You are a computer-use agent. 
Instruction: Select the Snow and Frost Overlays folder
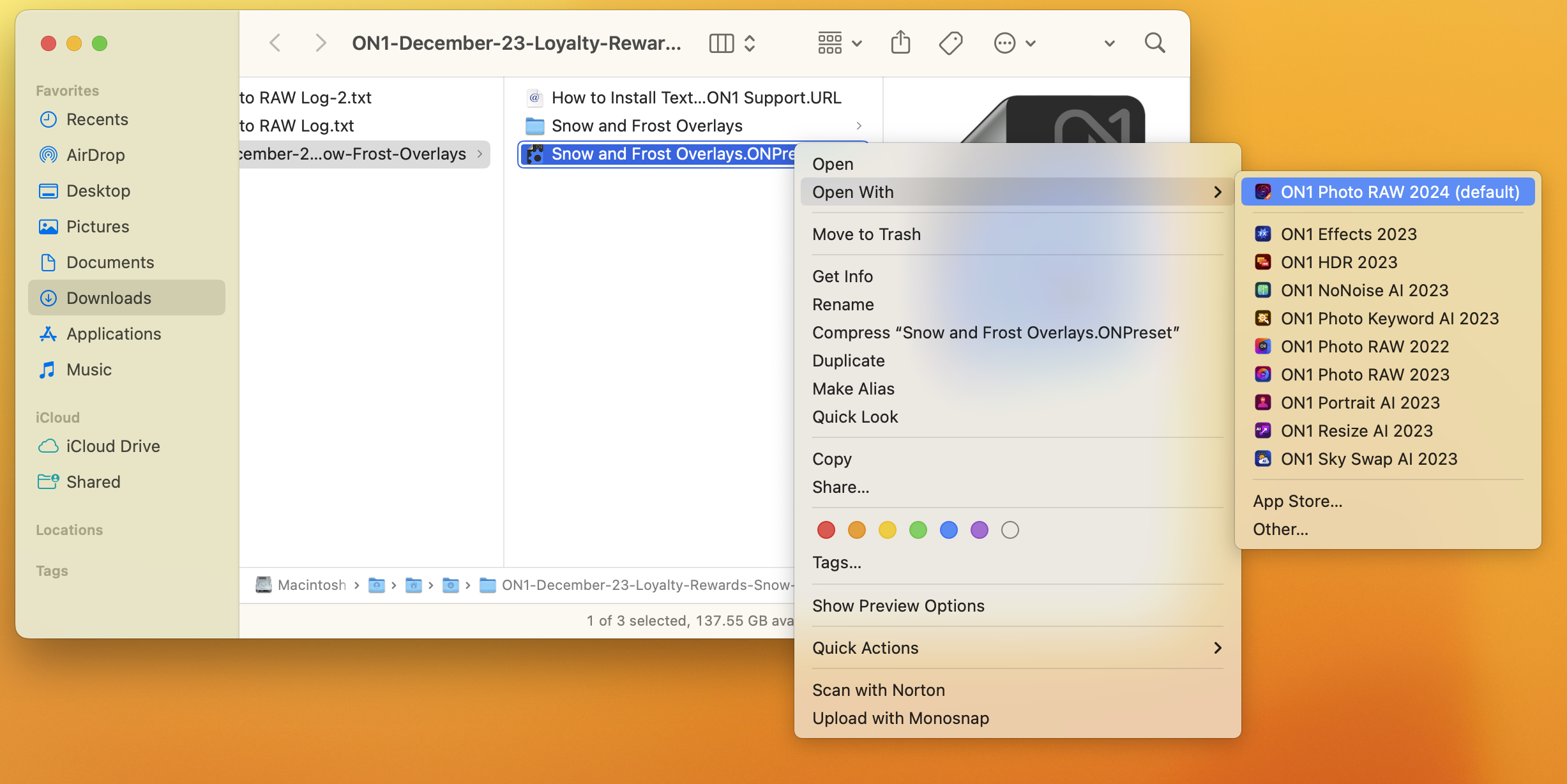tap(693, 126)
